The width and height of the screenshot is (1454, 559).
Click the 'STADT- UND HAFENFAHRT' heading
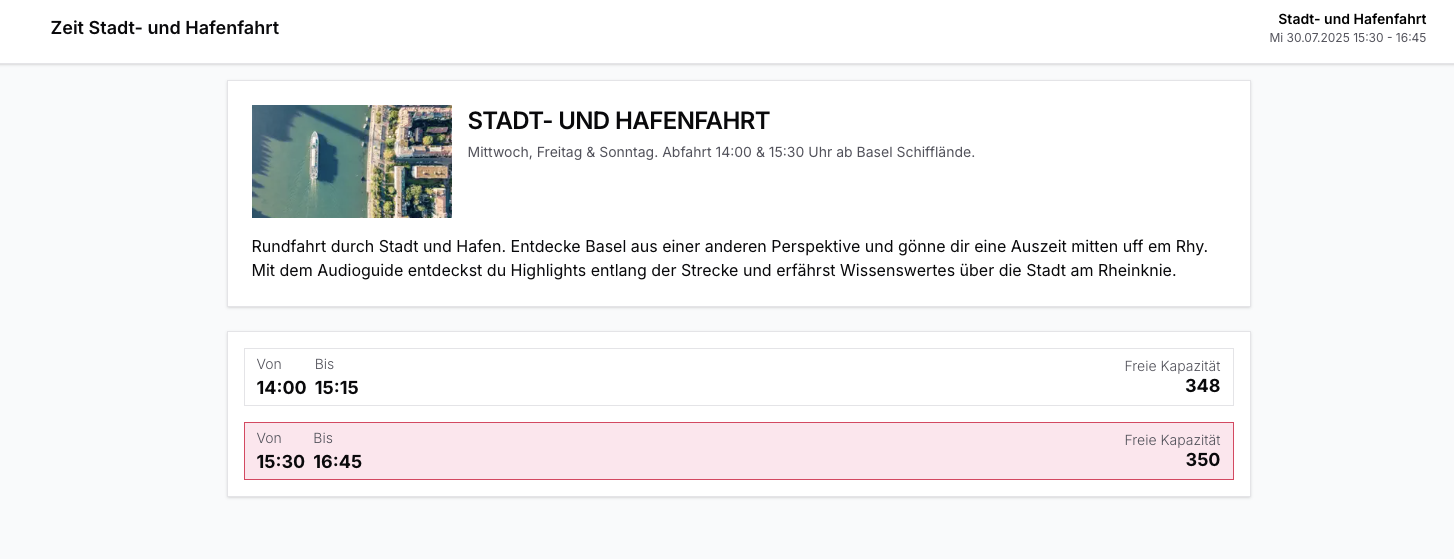pyautogui.click(x=619, y=121)
